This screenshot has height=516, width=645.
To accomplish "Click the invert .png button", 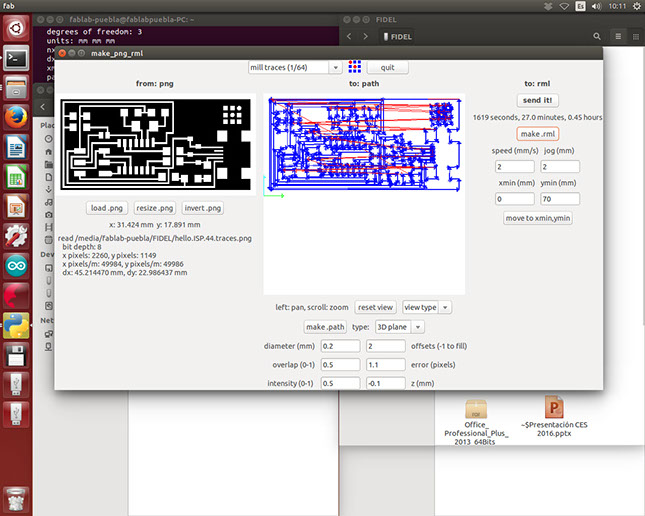I will coord(202,208).
